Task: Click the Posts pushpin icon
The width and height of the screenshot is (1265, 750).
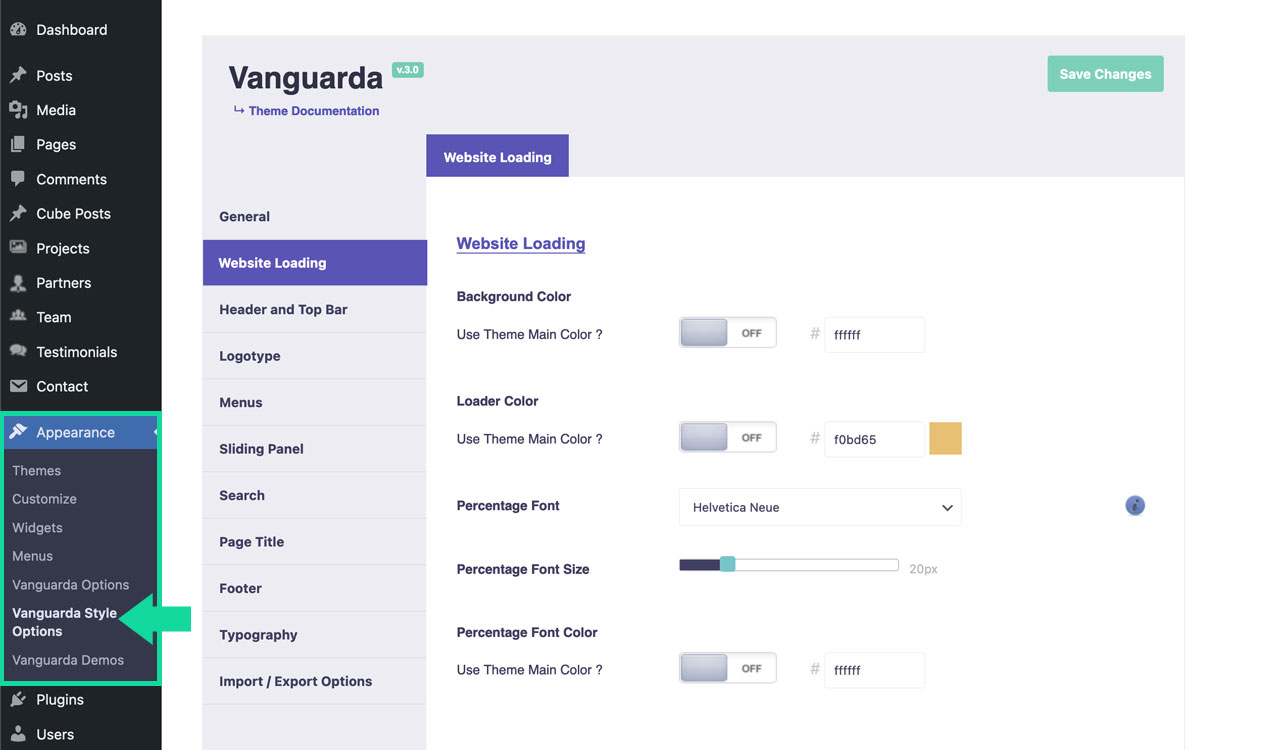Action: 18,76
